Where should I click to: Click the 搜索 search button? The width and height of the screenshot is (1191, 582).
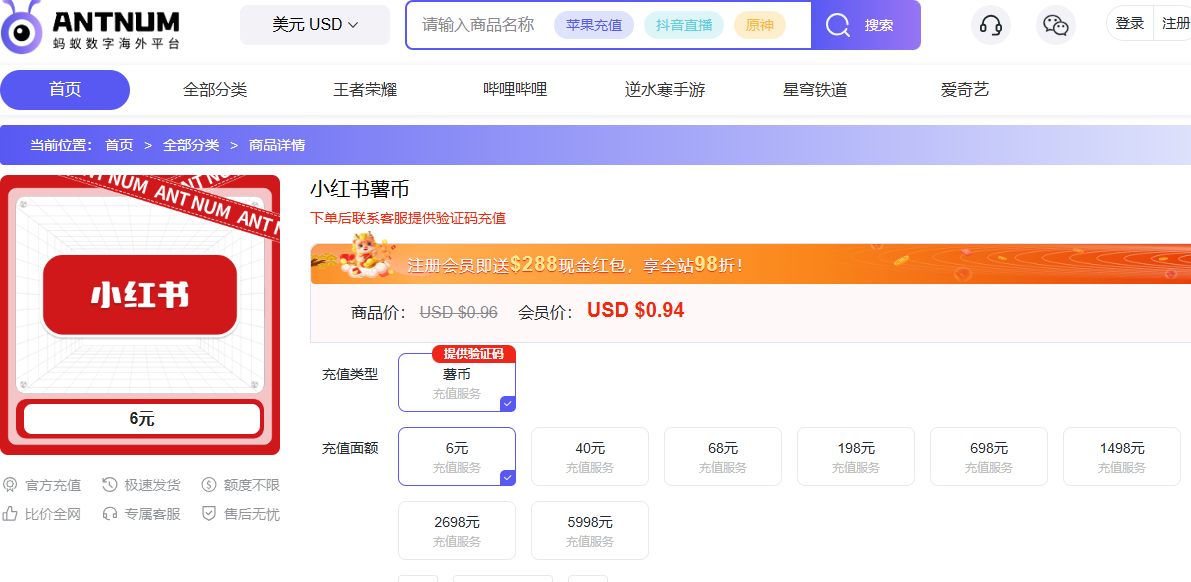(866, 25)
